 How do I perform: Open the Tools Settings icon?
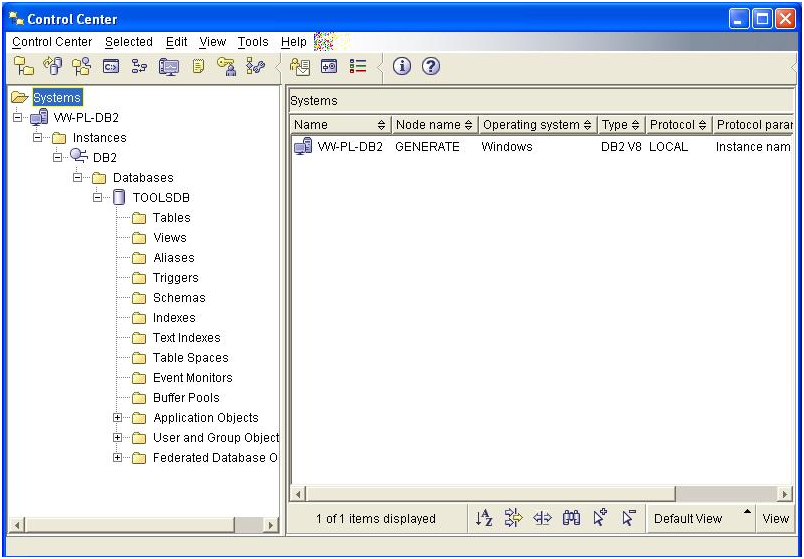(329, 66)
